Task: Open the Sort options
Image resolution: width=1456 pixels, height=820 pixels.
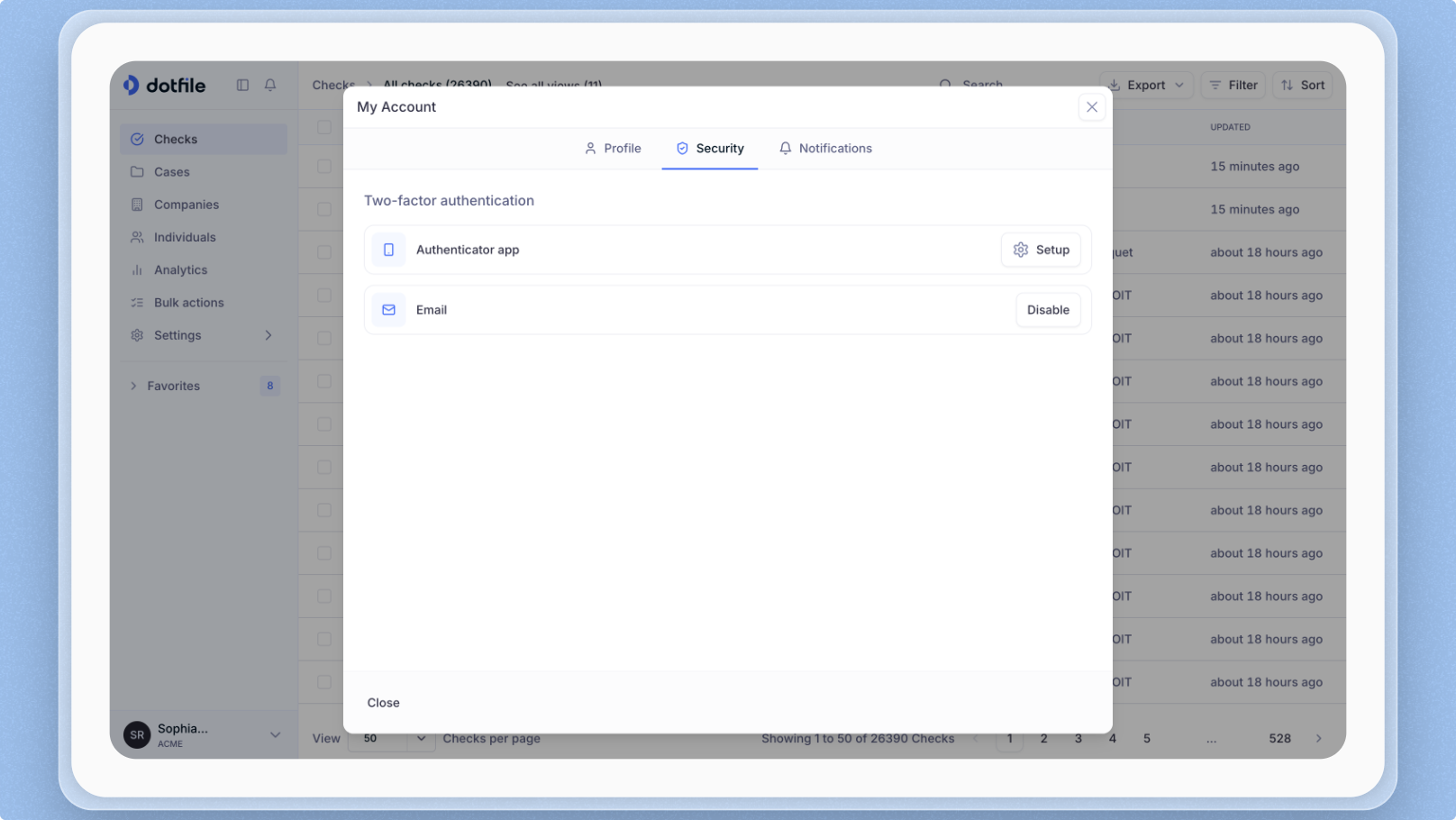Action: point(1303,85)
